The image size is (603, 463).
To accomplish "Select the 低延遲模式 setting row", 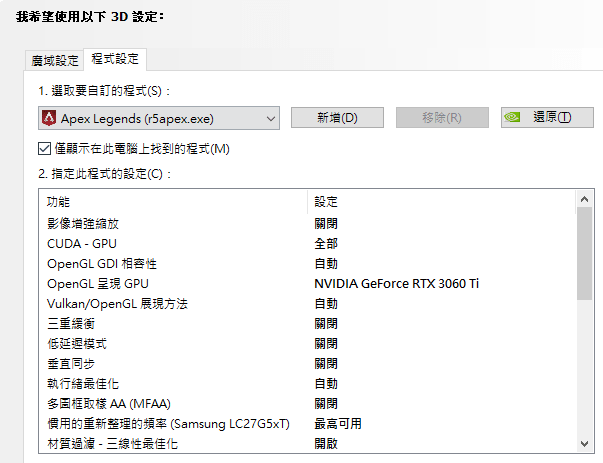I will [x=308, y=343].
